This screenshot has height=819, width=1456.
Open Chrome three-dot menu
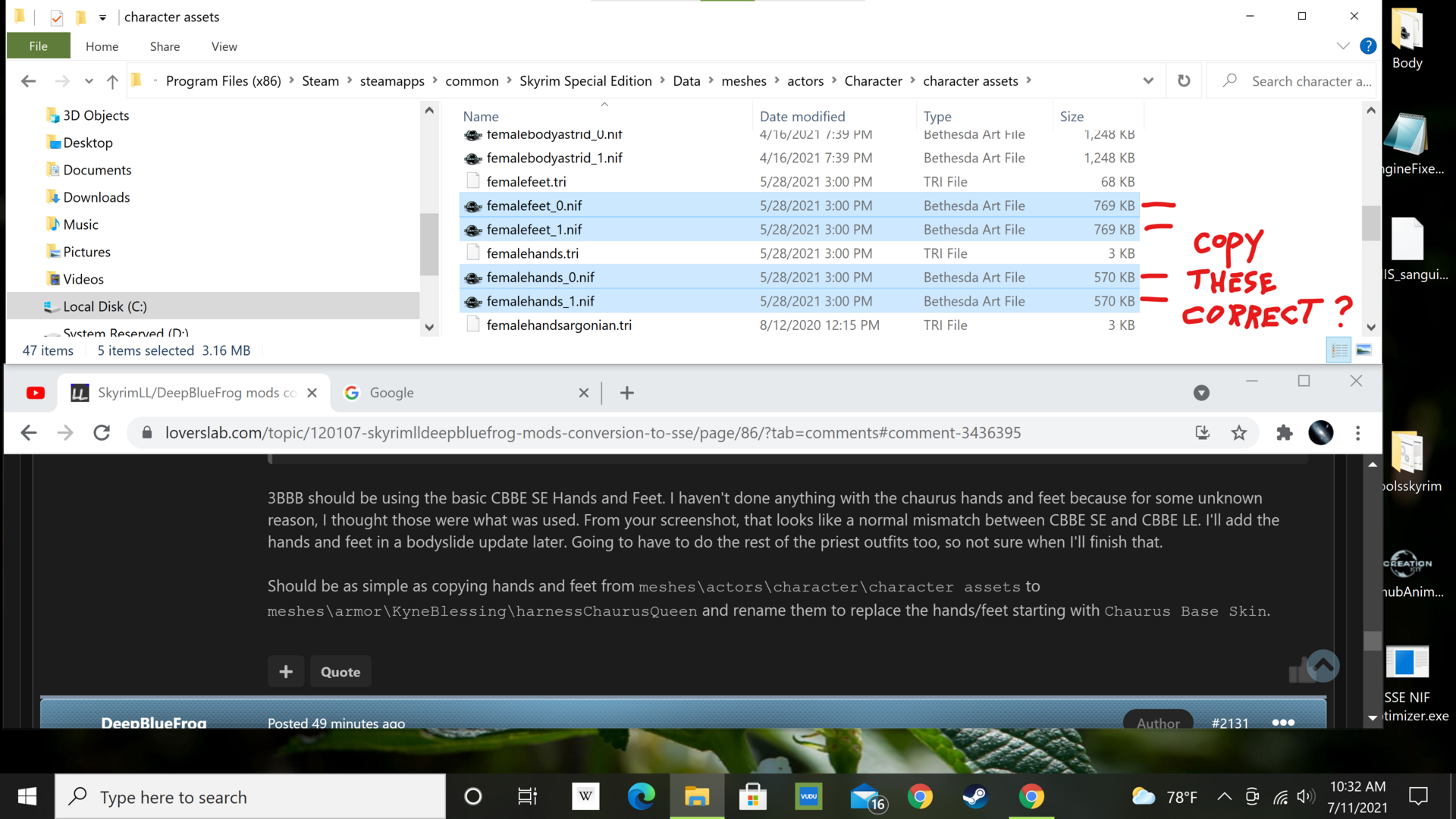1358,433
